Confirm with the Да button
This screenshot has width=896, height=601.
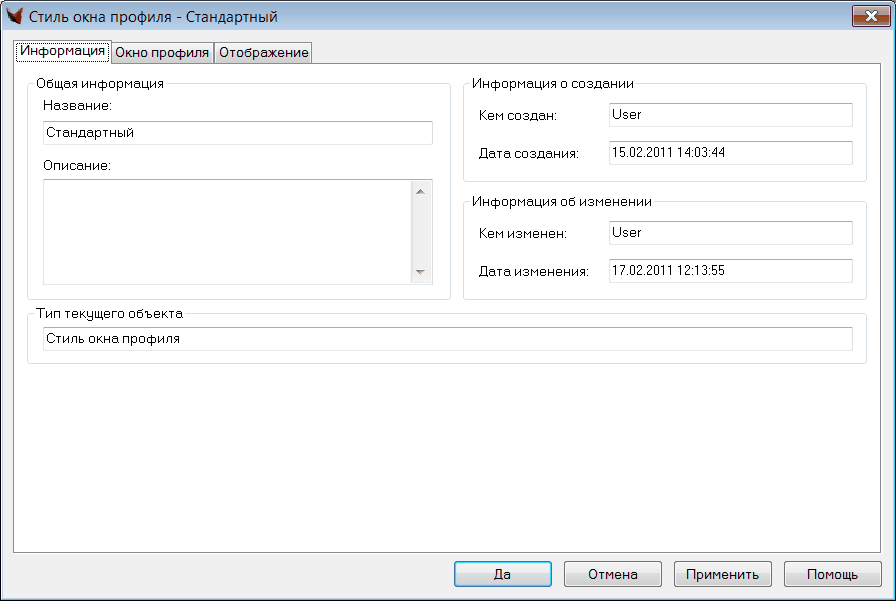[x=502, y=574]
